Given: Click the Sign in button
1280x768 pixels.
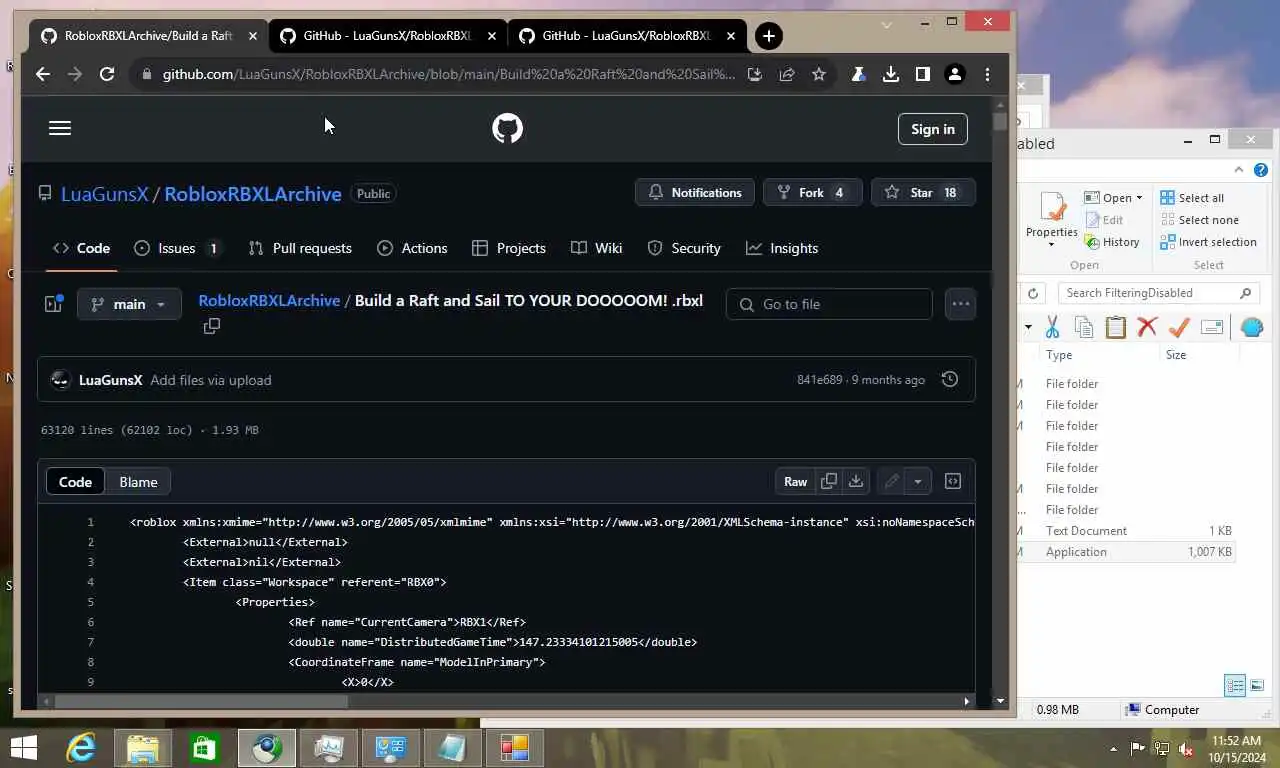Looking at the screenshot, I should point(932,129).
